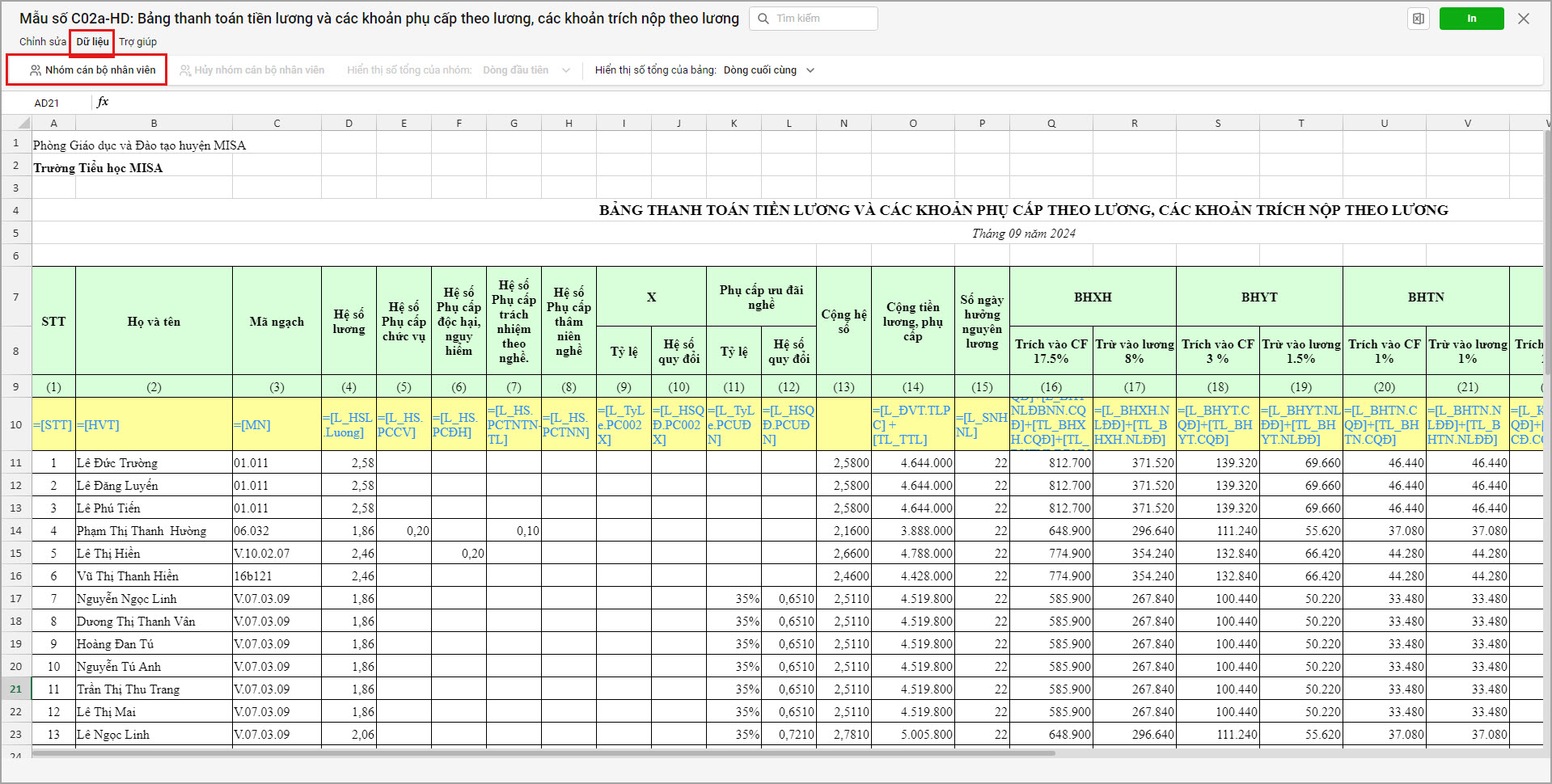
Task: Select the Họ và tên header cell
Action: [x=154, y=321]
